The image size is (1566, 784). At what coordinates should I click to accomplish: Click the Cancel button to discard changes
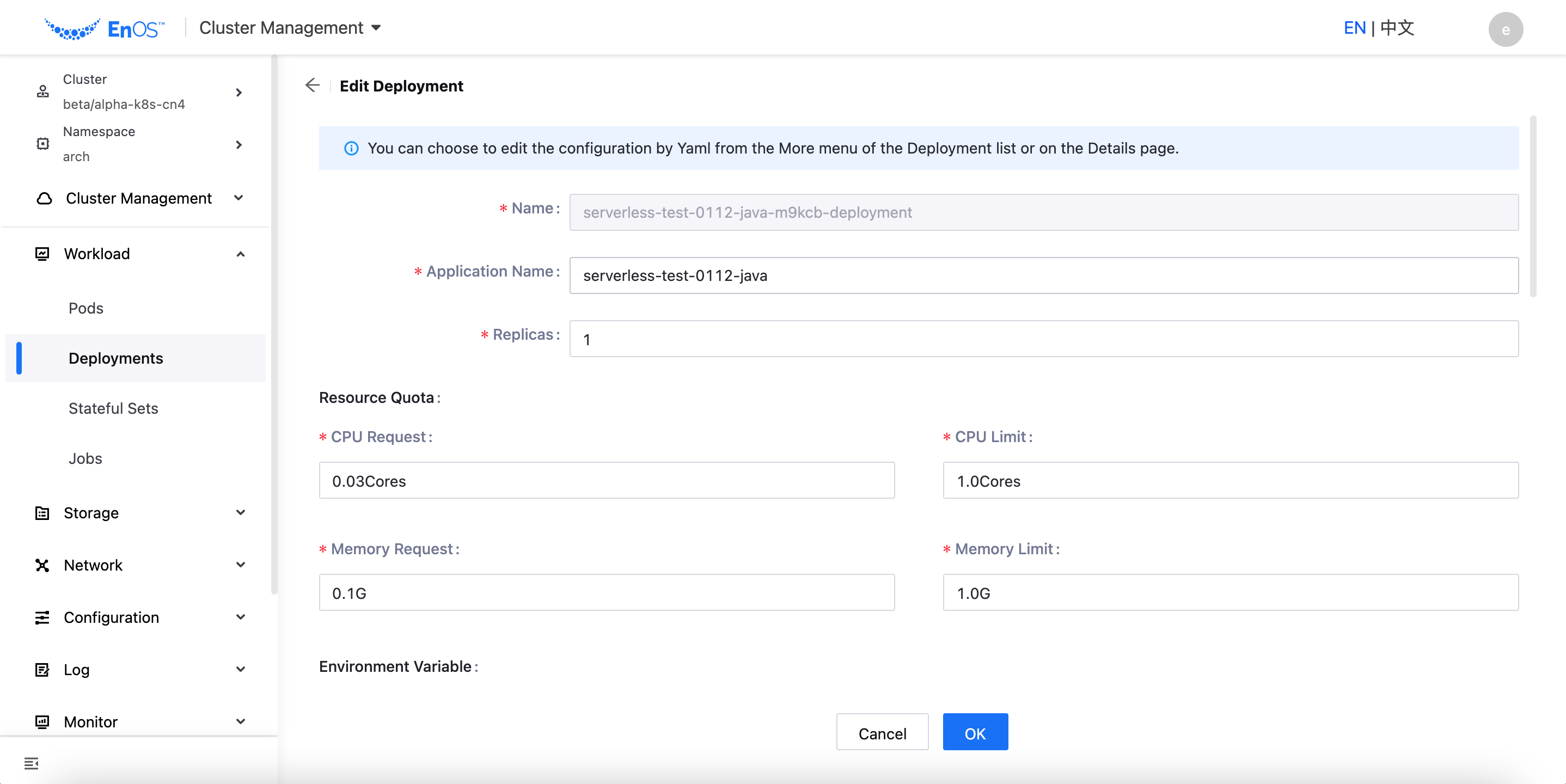point(883,733)
